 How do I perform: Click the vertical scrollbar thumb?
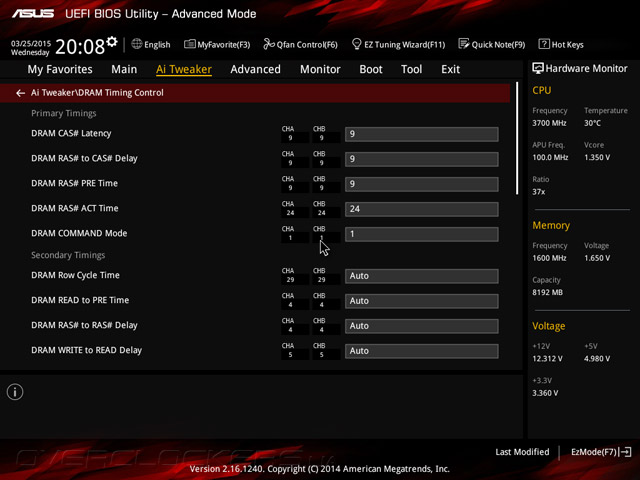click(517, 138)
